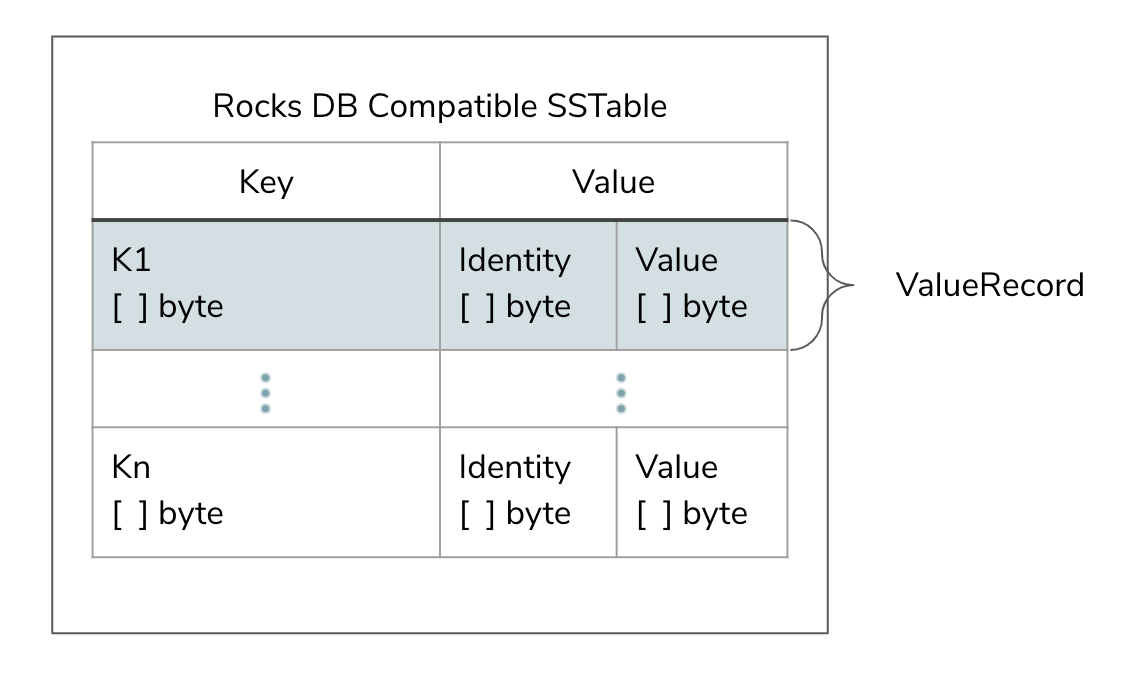The width and height of the screenshot is (1128, 682).
Task: Click '[ ] byte' under Value in Kn row
Action: (691, 513)
